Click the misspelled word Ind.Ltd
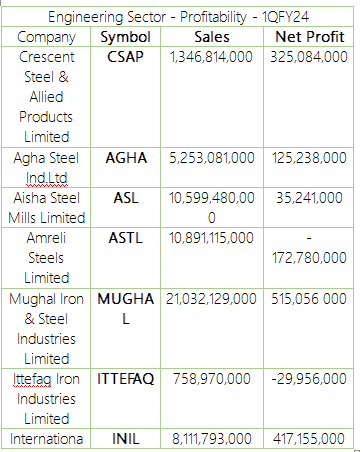The image size is (363, 452). (x=47, y=178)
